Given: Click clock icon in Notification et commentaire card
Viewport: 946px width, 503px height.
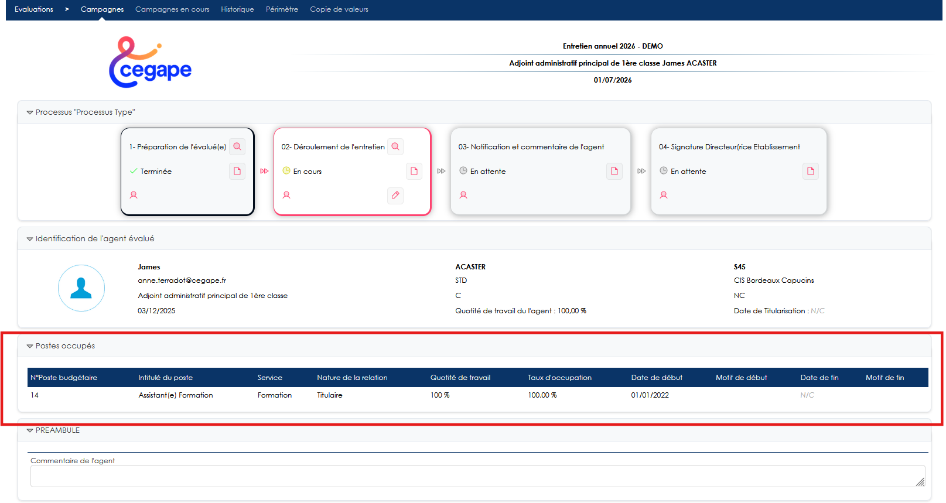Looking at the screenshot, I should [x=463, y=171].
